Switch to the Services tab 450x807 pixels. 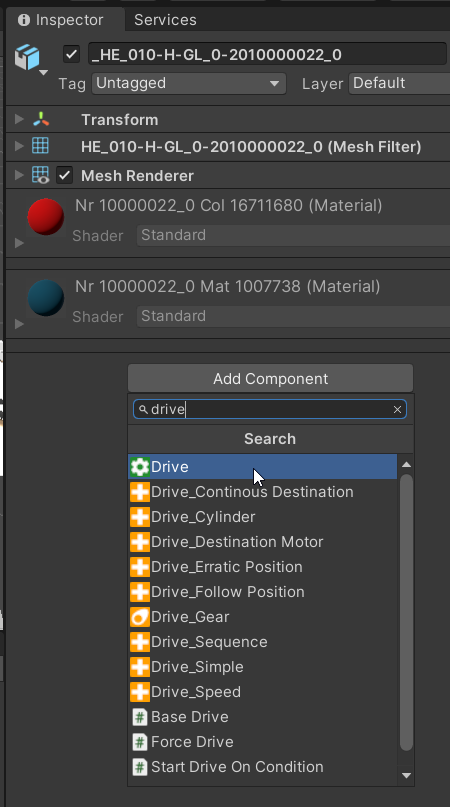click(x=165, y=20)
